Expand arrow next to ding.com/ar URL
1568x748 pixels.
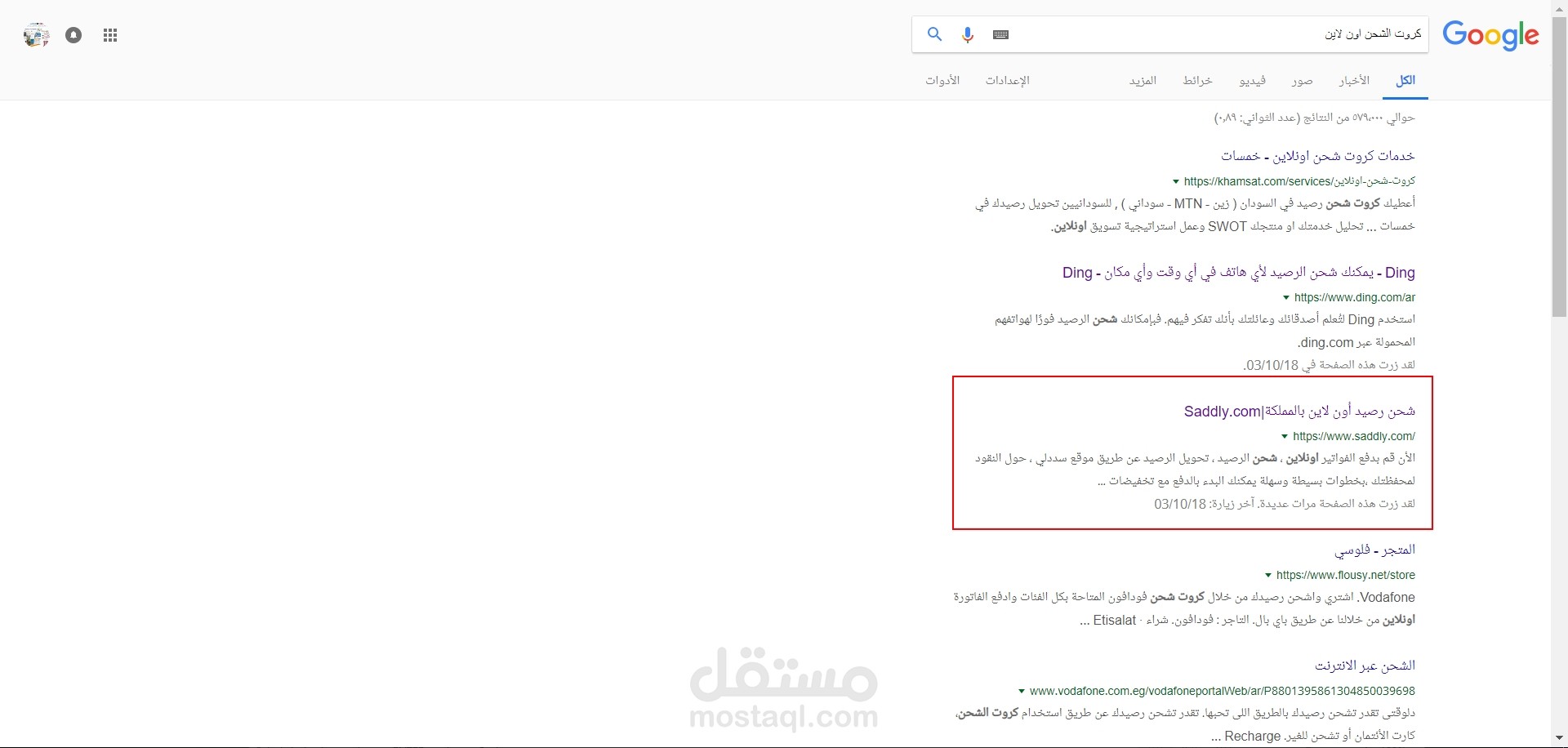point(1286,297)
